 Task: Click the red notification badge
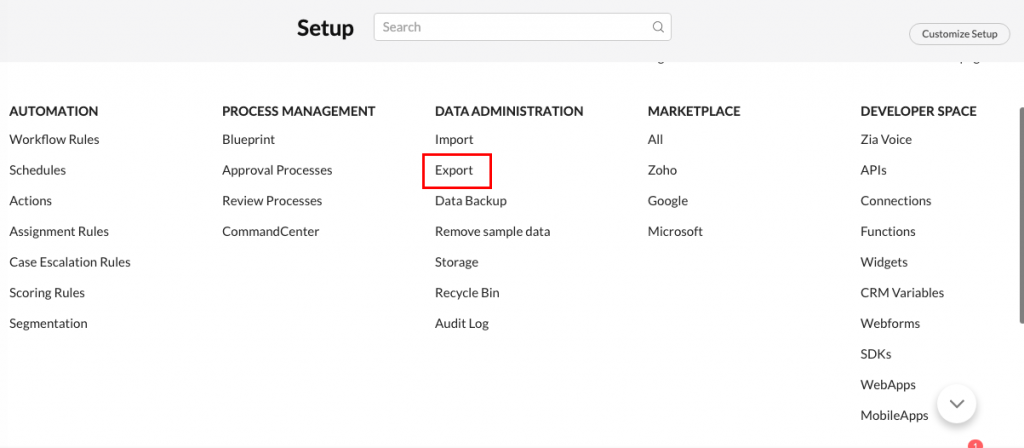(976, 444)
